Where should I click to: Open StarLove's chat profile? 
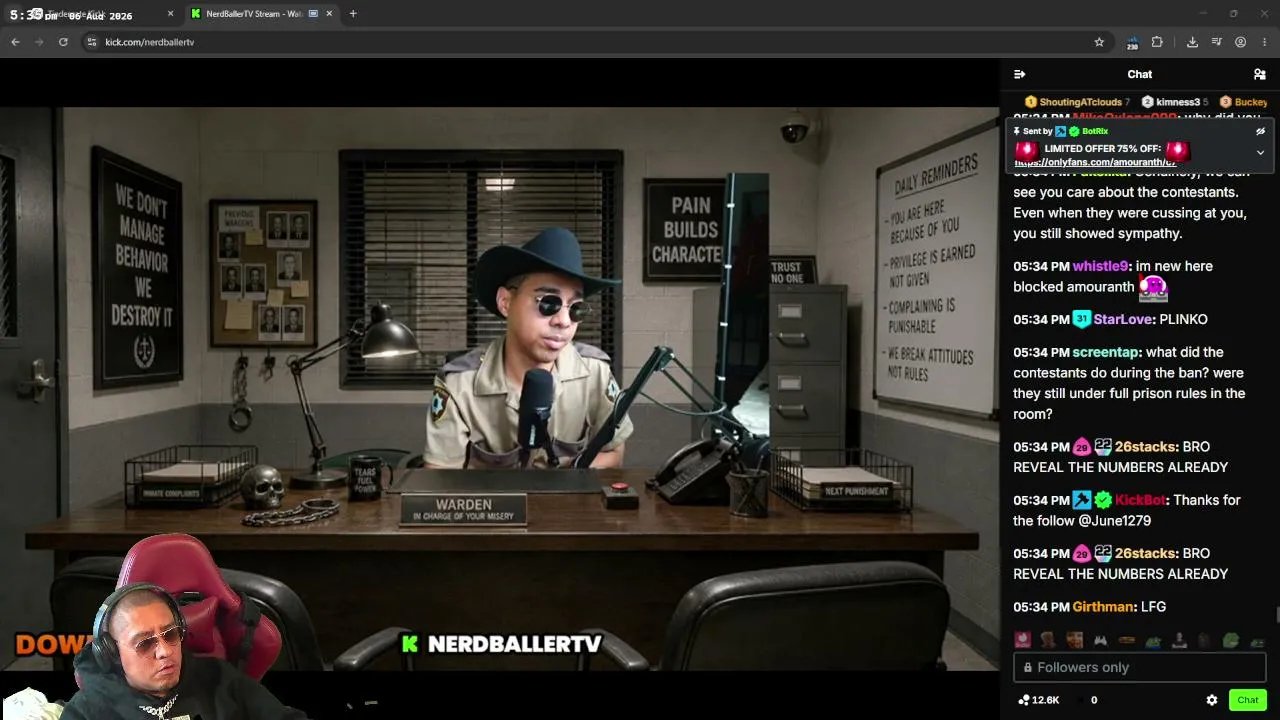coord(1122,319)
